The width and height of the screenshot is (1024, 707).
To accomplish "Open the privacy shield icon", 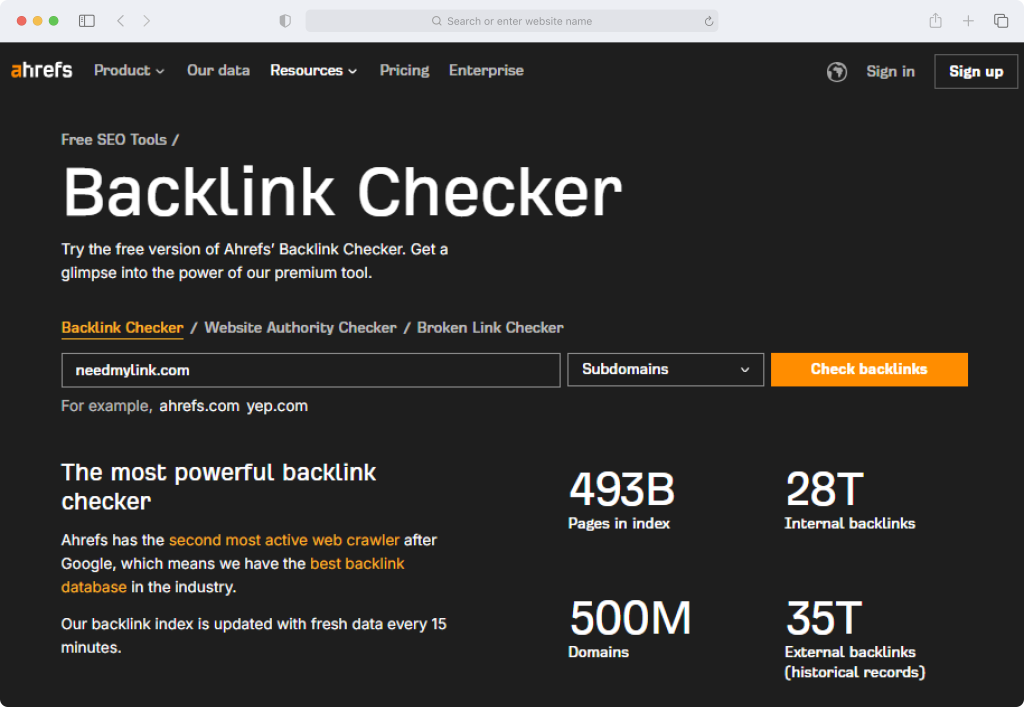I will click(x=285, y=21).
